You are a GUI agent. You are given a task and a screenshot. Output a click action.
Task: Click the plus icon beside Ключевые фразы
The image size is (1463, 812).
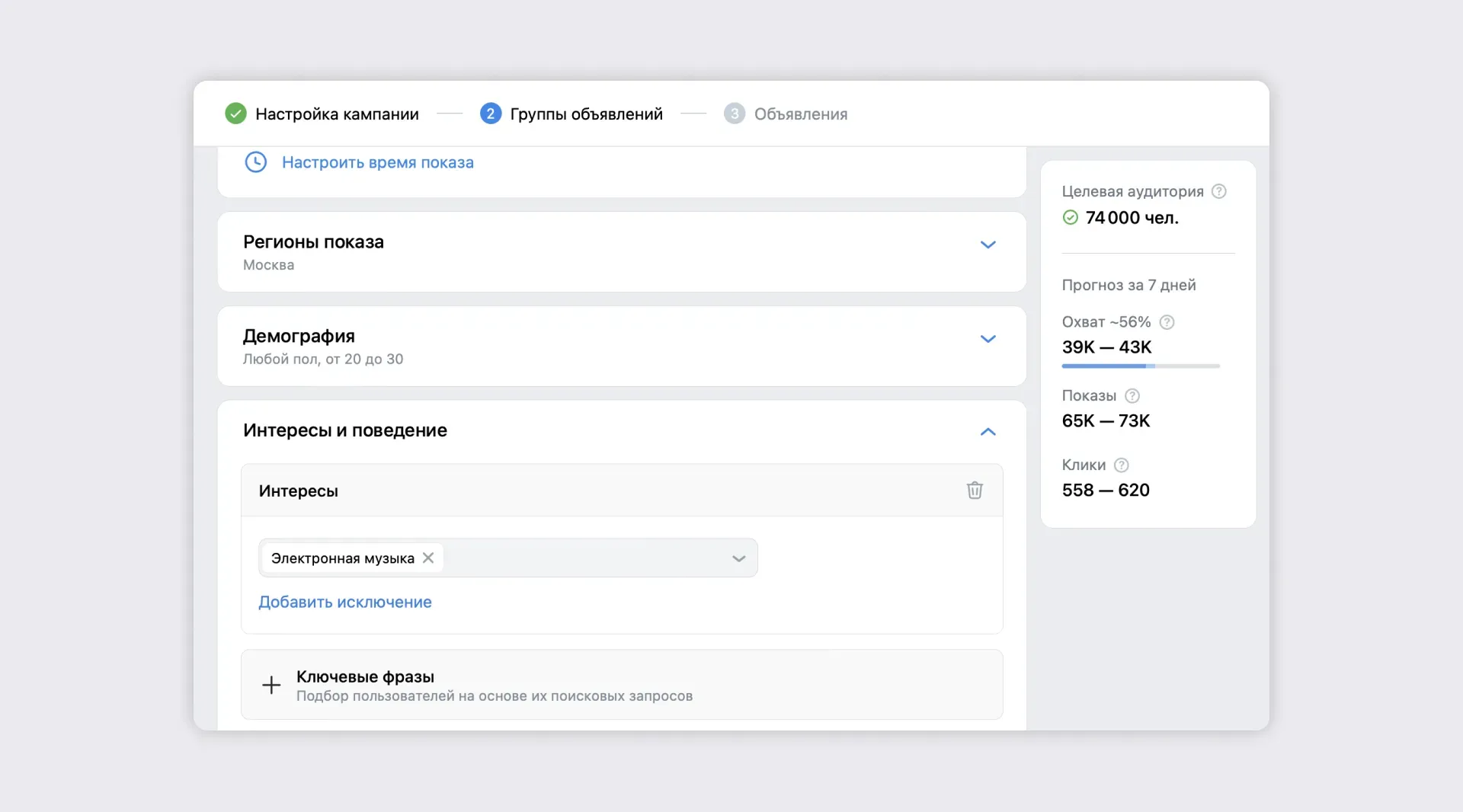[x=271, y=685]
